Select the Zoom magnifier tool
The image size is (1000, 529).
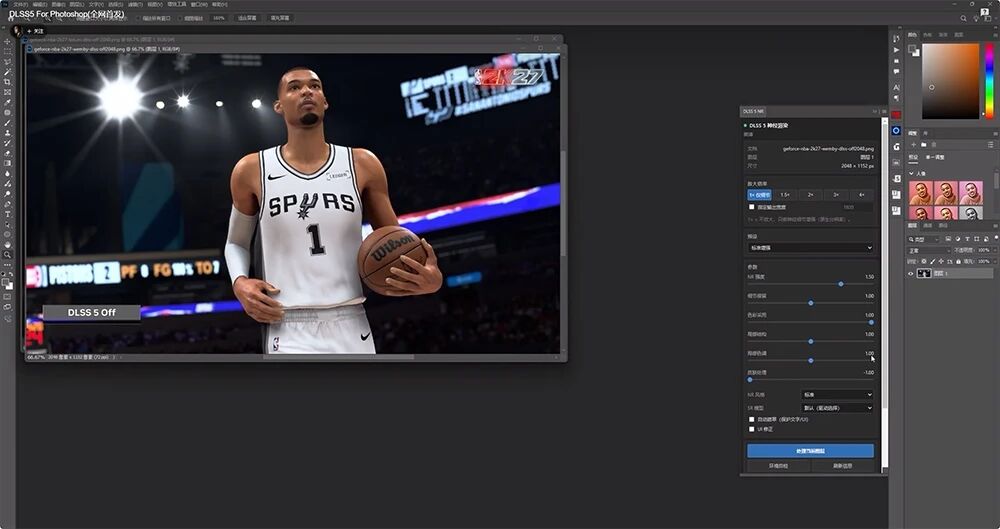pos(8,254)
